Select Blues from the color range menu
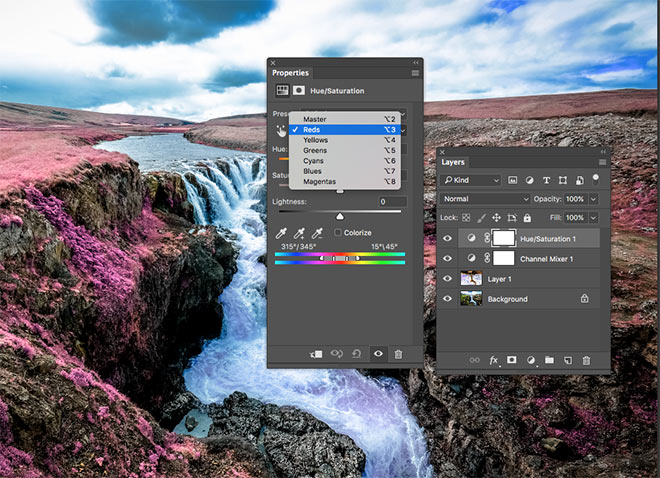 (x=345, y=171)
